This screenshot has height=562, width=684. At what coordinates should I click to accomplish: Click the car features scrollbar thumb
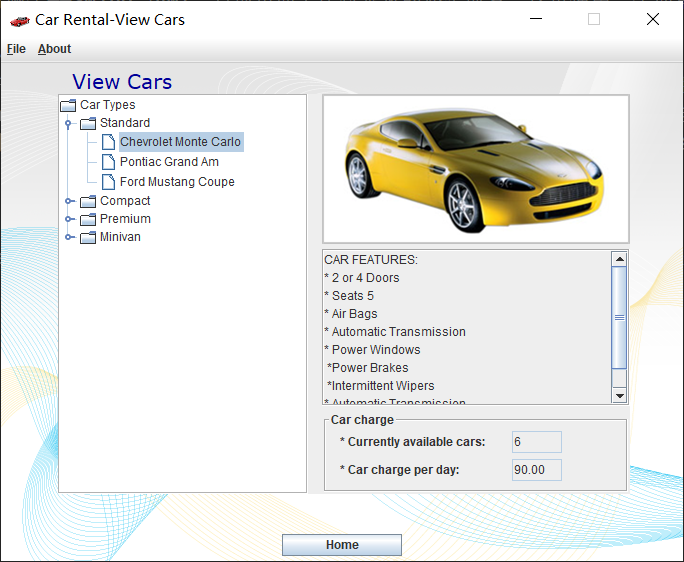click(x=619, y=318)
